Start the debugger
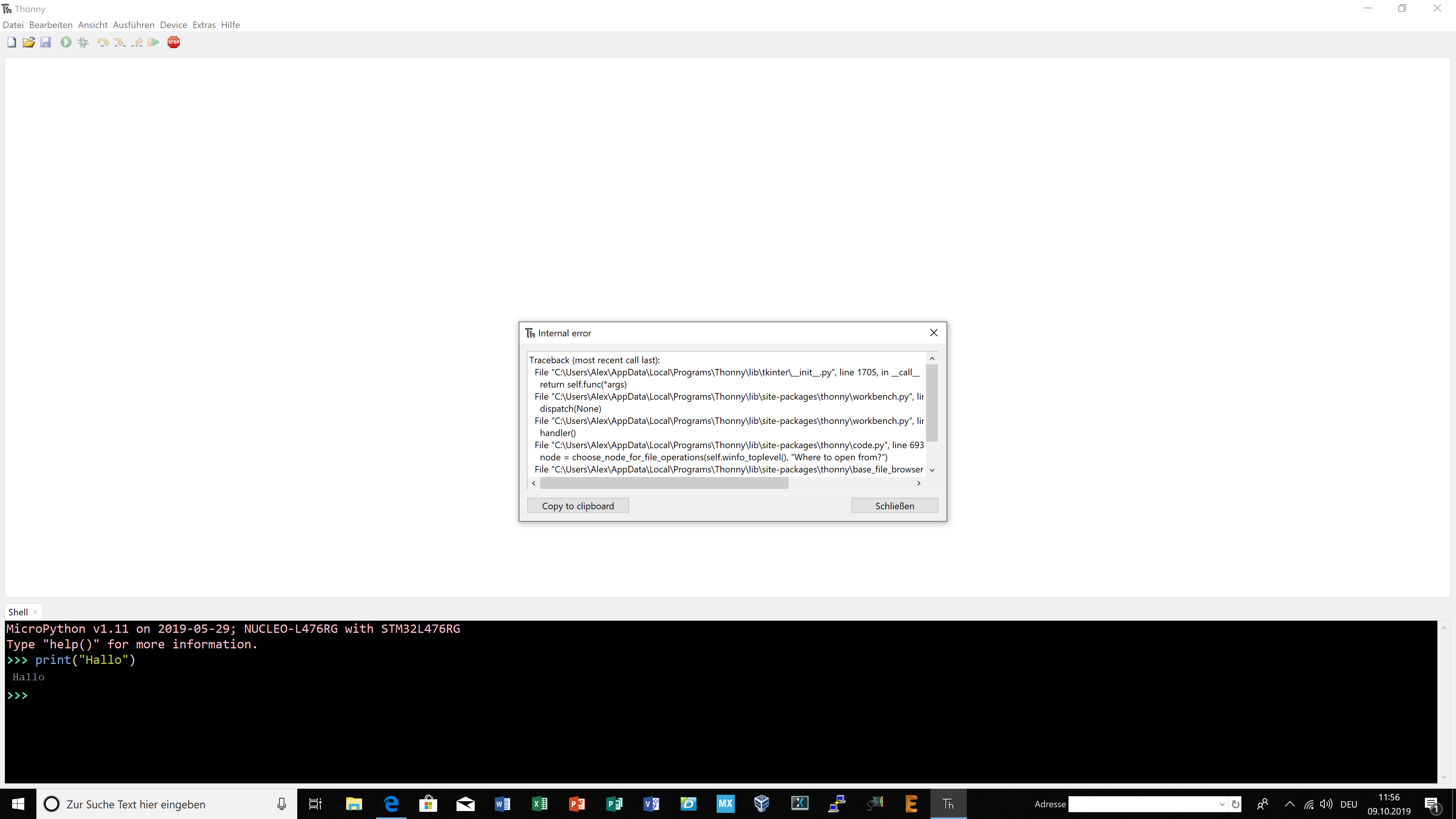The height and width of the screenshot is (819, 1456). coord(83,42)
